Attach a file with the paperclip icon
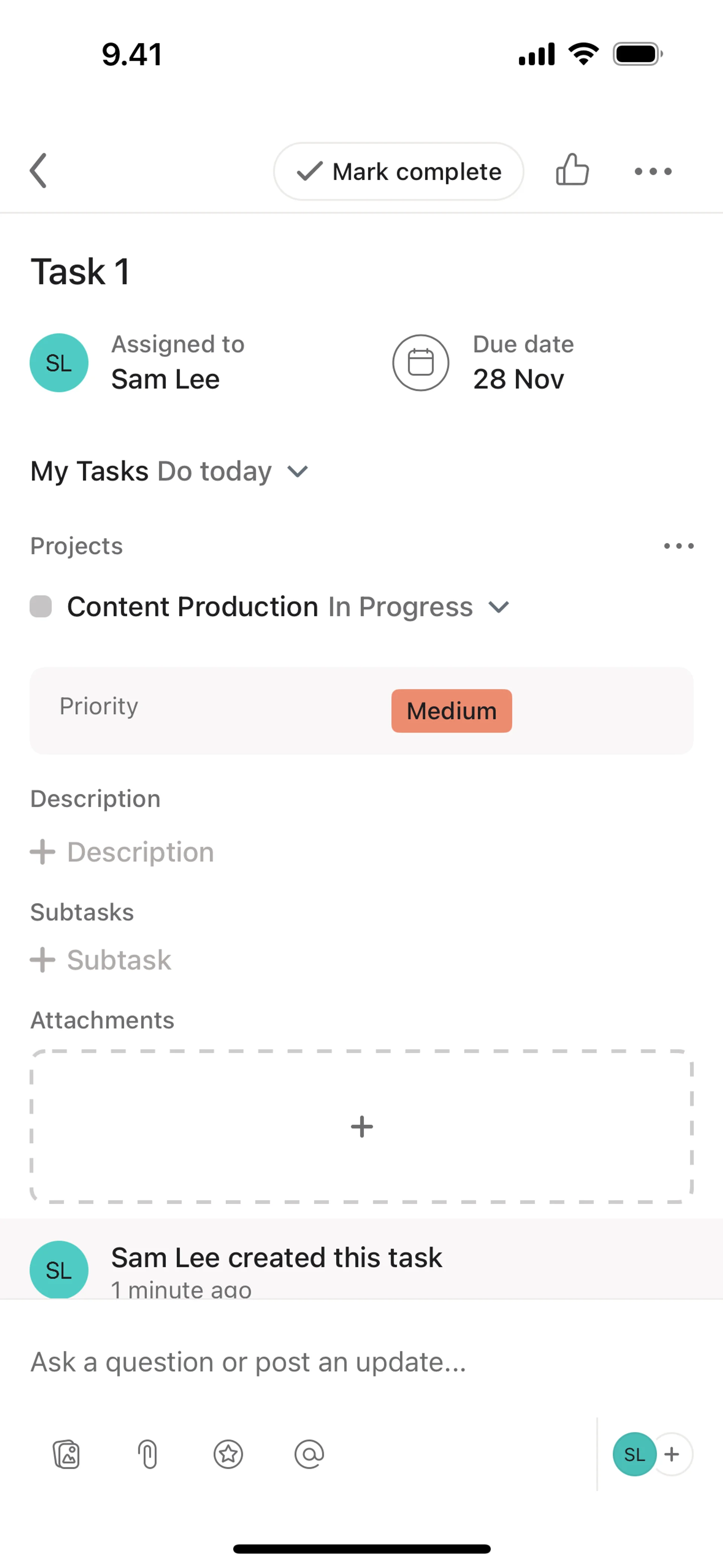This screenshot has height=1568, width=723. [148, 1454]
